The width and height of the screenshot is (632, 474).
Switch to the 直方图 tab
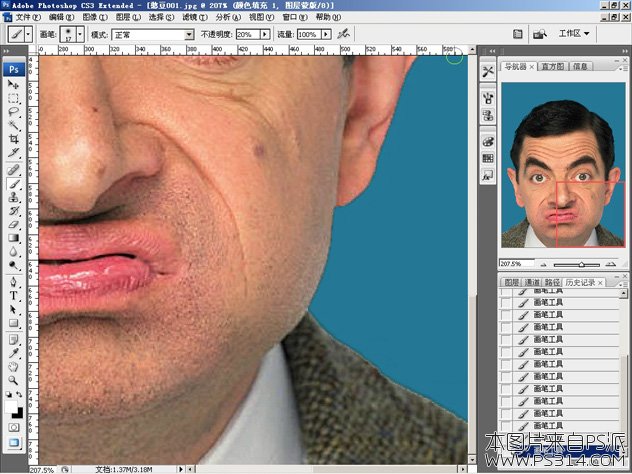[x=552, y=67]
